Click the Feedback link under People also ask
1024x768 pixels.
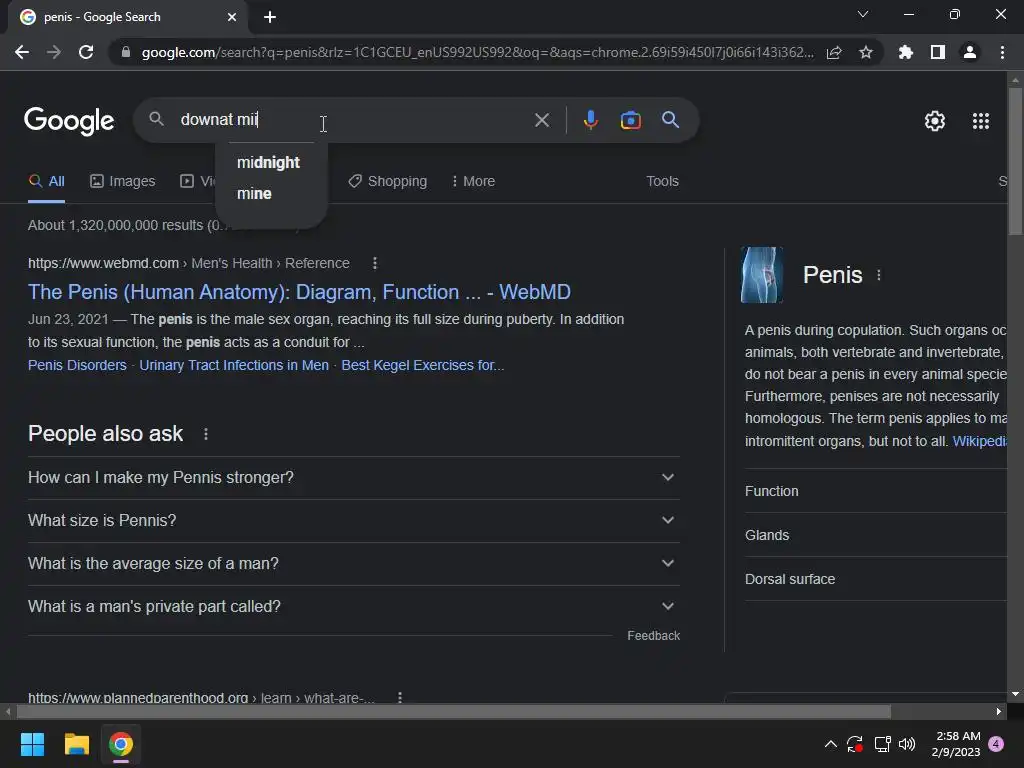pos(653,636)
